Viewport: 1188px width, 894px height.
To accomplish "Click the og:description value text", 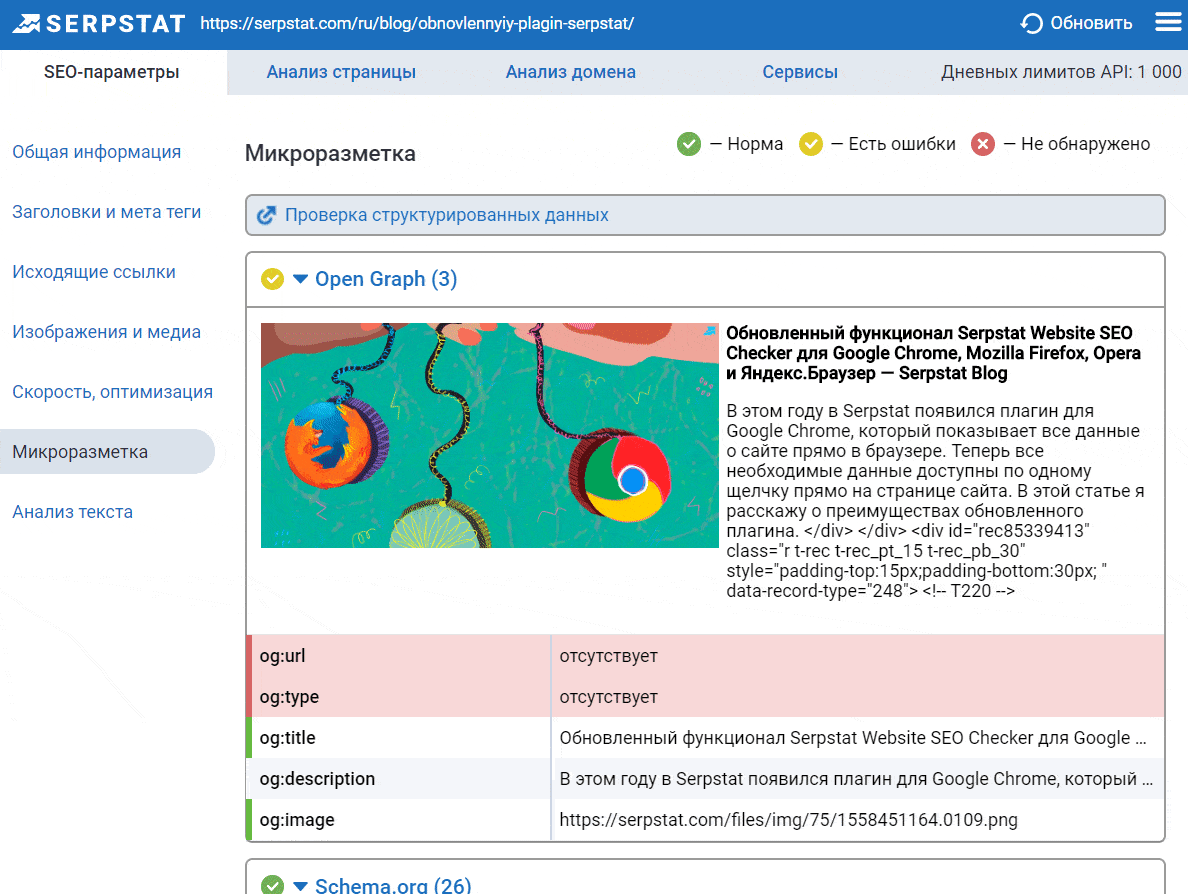I will [856, 779].
